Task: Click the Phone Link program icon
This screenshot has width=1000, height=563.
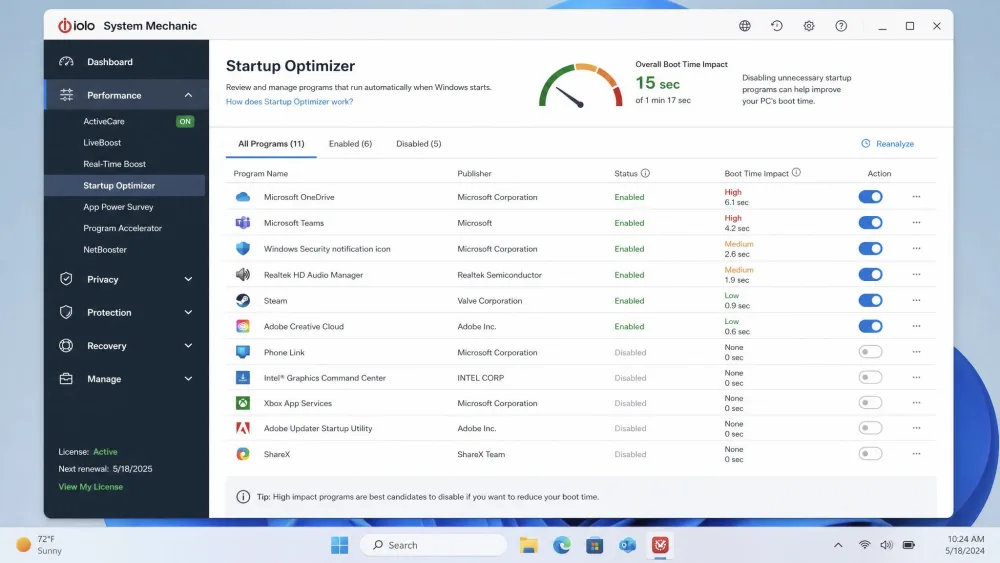Action: 243,352
